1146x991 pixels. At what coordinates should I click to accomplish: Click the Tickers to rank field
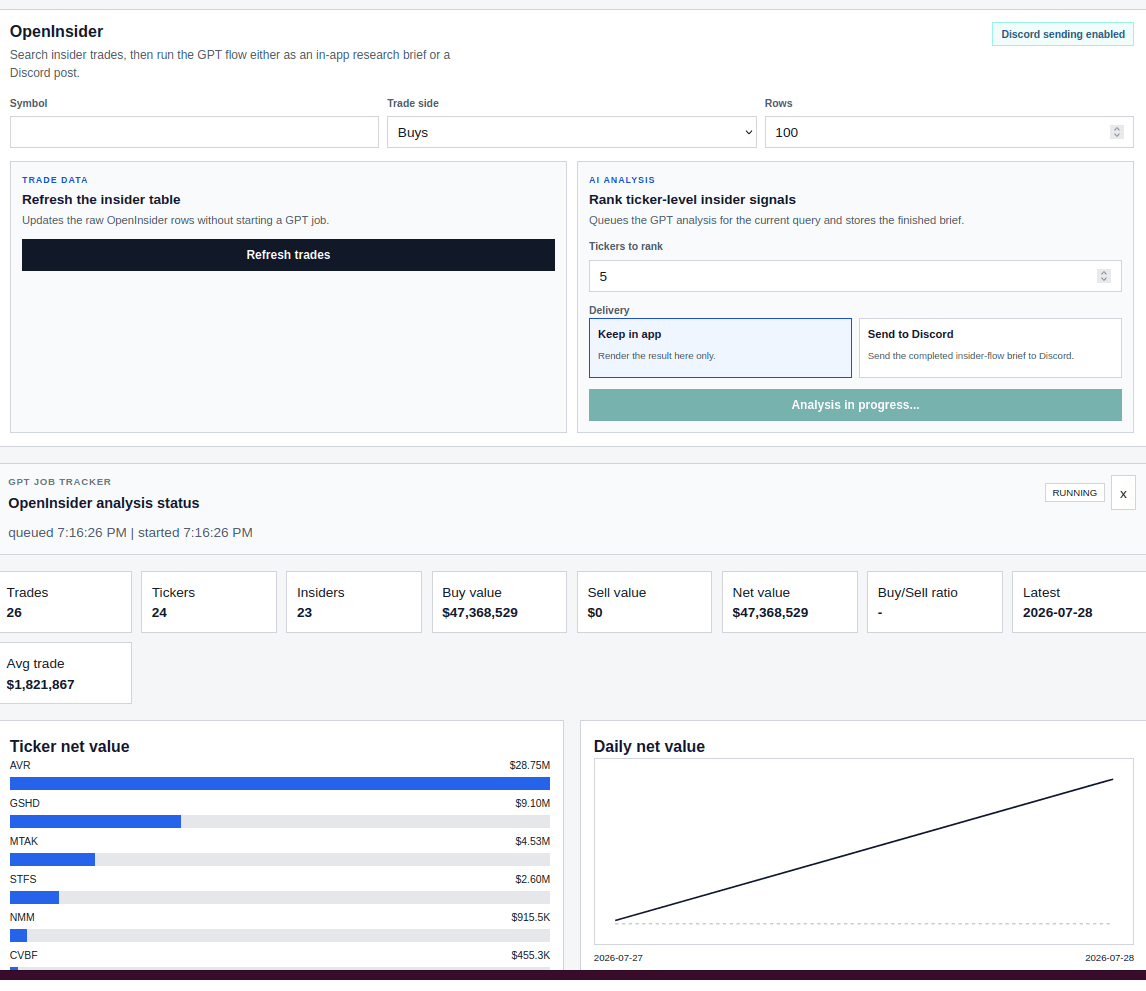tap(855, 276)
